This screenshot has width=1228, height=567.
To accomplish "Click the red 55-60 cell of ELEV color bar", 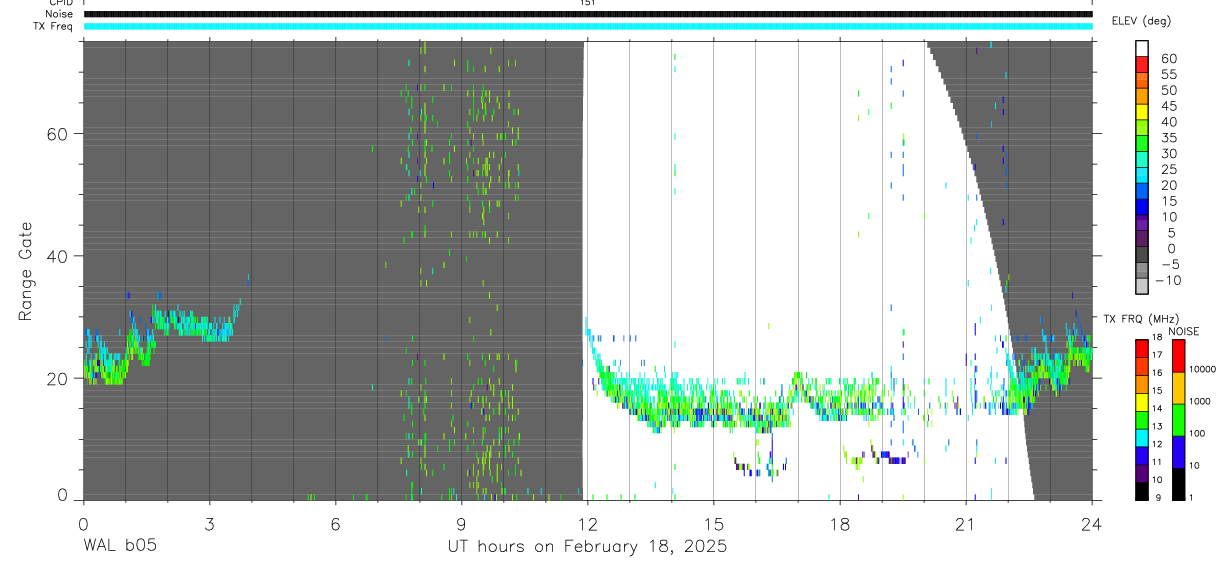I will pos(1142,66).
